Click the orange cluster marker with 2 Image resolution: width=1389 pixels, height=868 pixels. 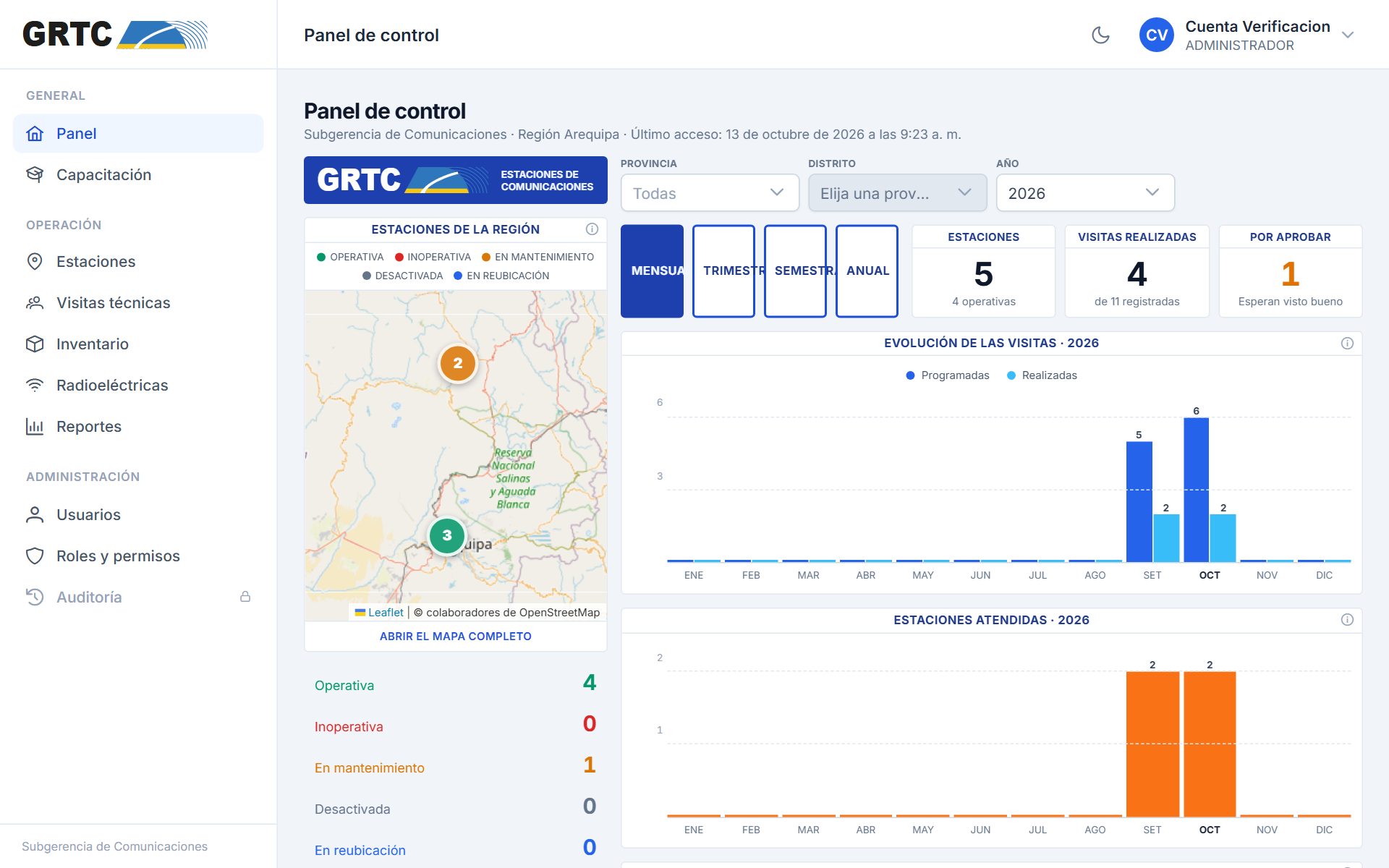tap(458, 363)
